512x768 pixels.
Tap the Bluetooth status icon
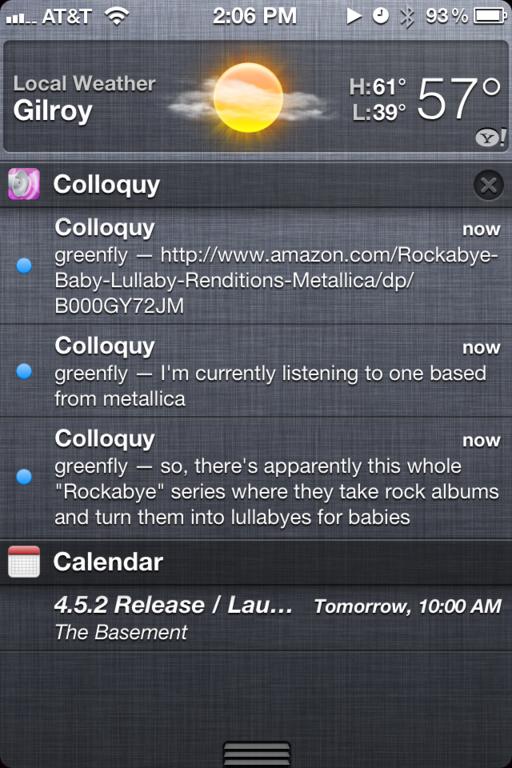[406, 17]
